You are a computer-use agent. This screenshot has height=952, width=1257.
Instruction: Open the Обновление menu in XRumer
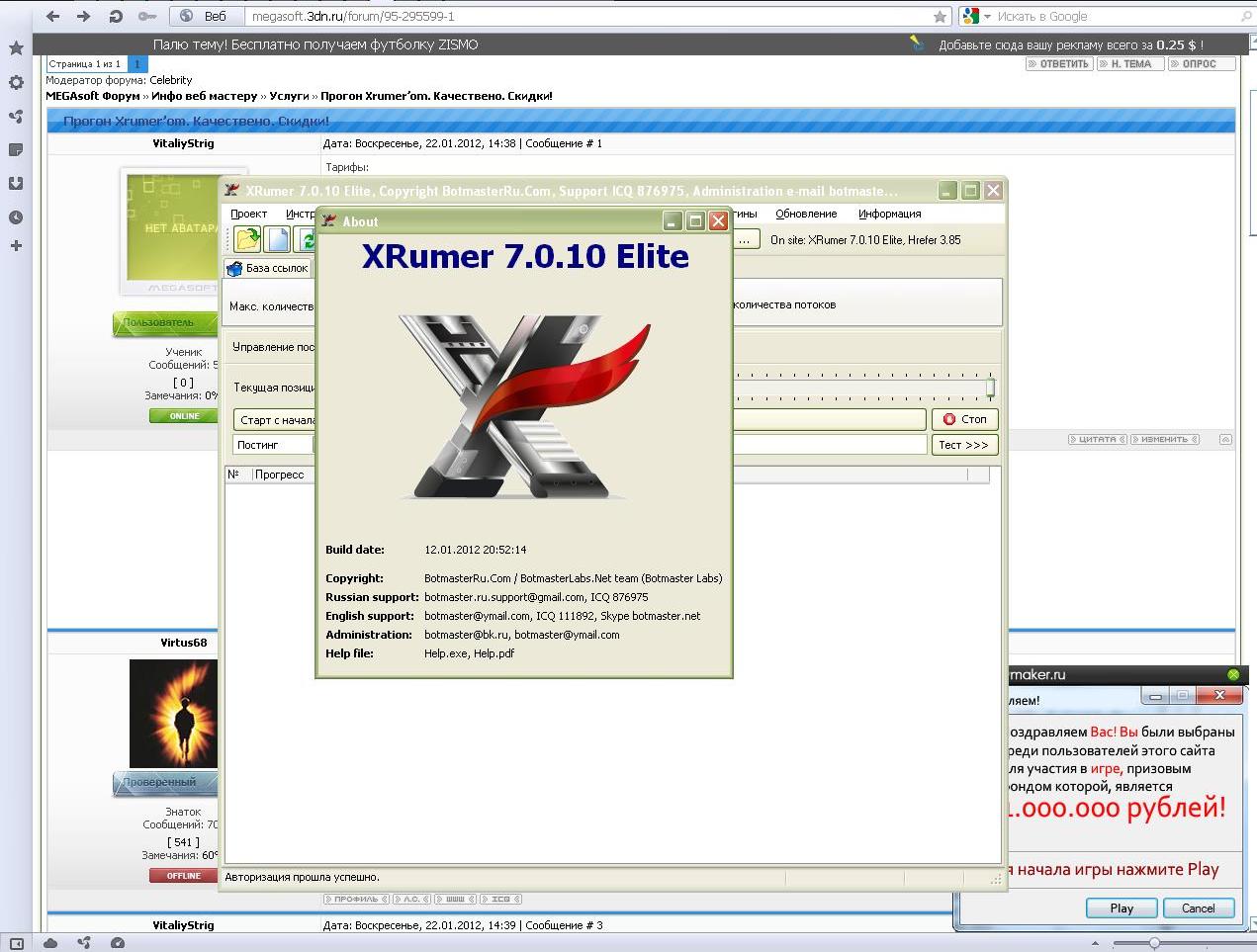806,214
